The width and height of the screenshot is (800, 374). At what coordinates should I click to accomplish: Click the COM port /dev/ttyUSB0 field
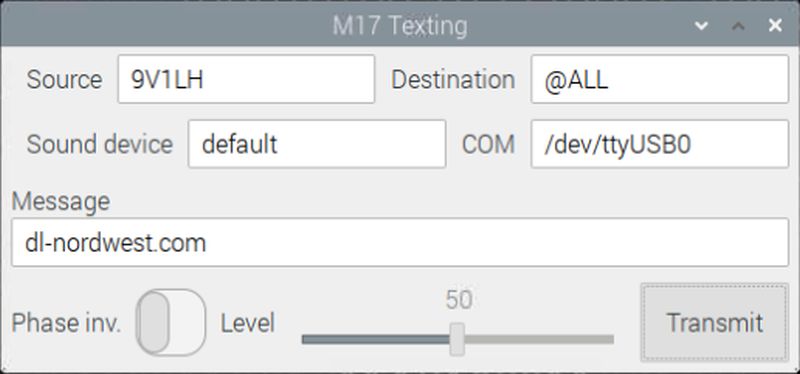660,144
